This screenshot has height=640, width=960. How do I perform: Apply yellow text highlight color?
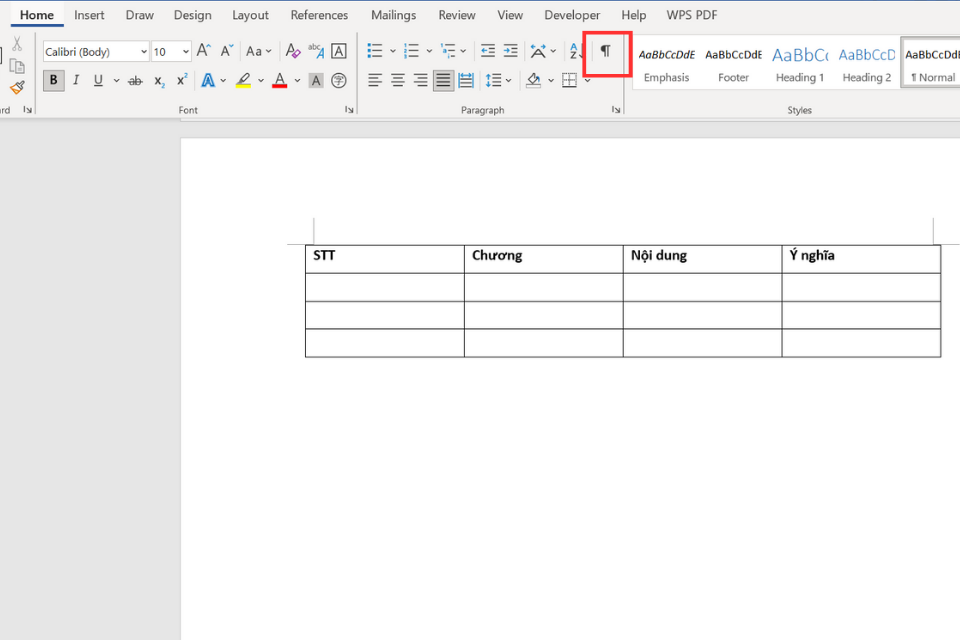click(244, 80)
